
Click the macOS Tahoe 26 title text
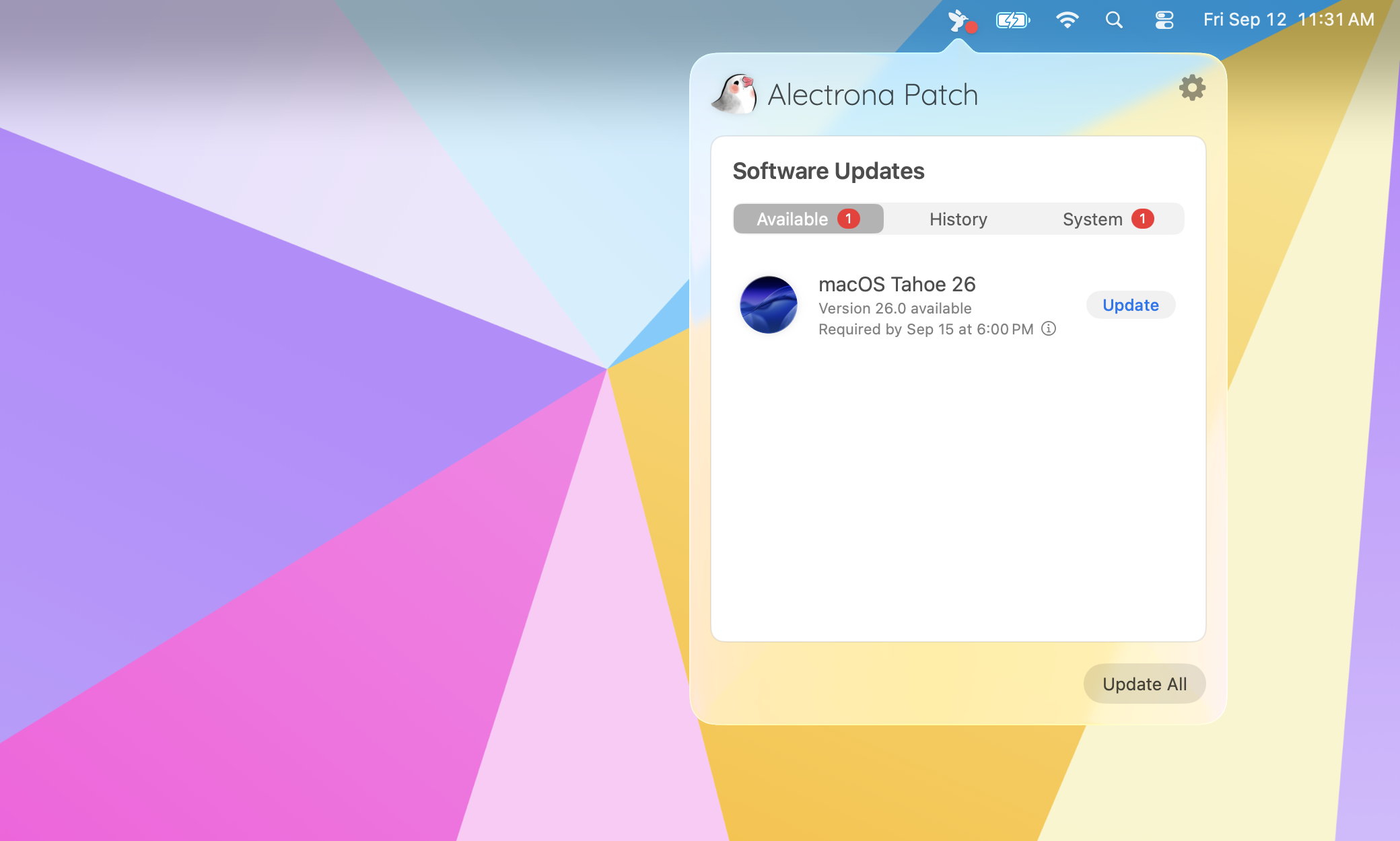pyautogui.click(x=897, y=284)
